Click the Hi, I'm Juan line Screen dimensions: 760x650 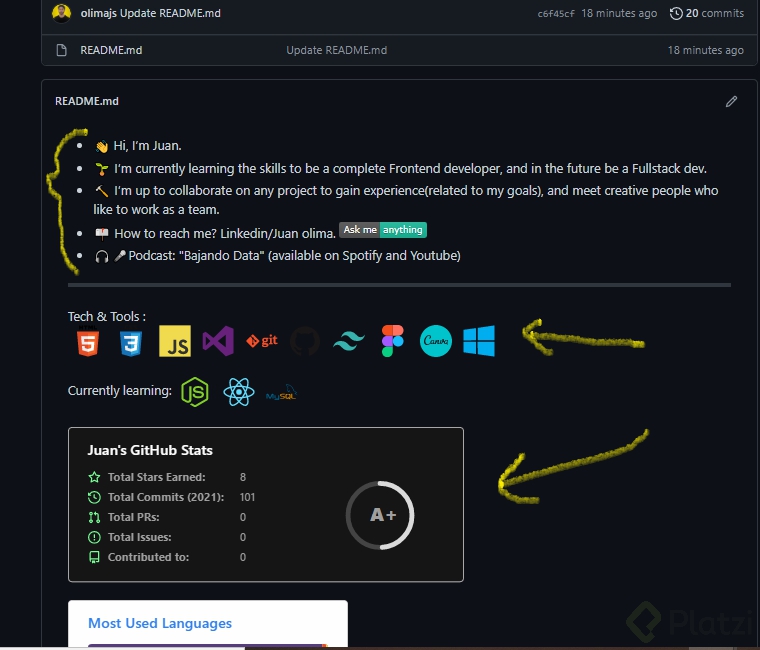(x=138, y=146)
